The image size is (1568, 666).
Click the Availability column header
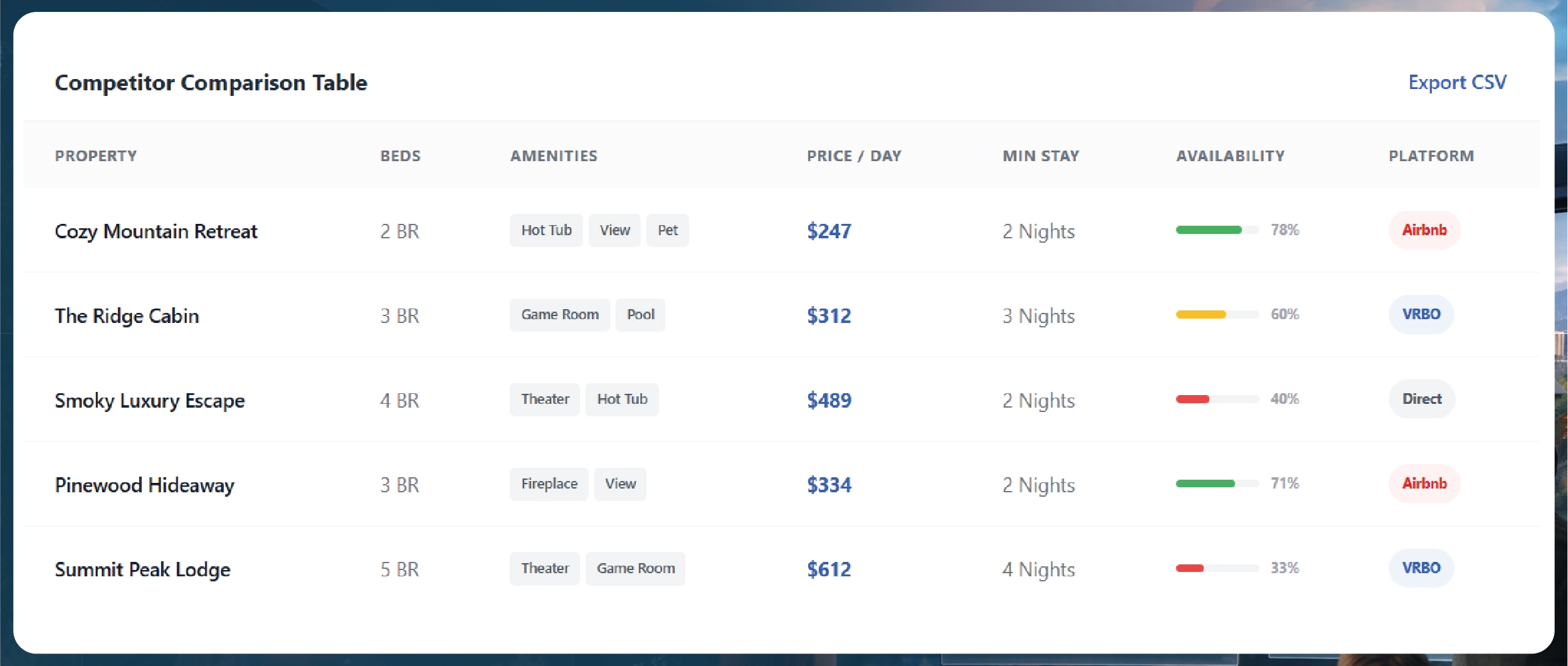(x=1230, y=156)
